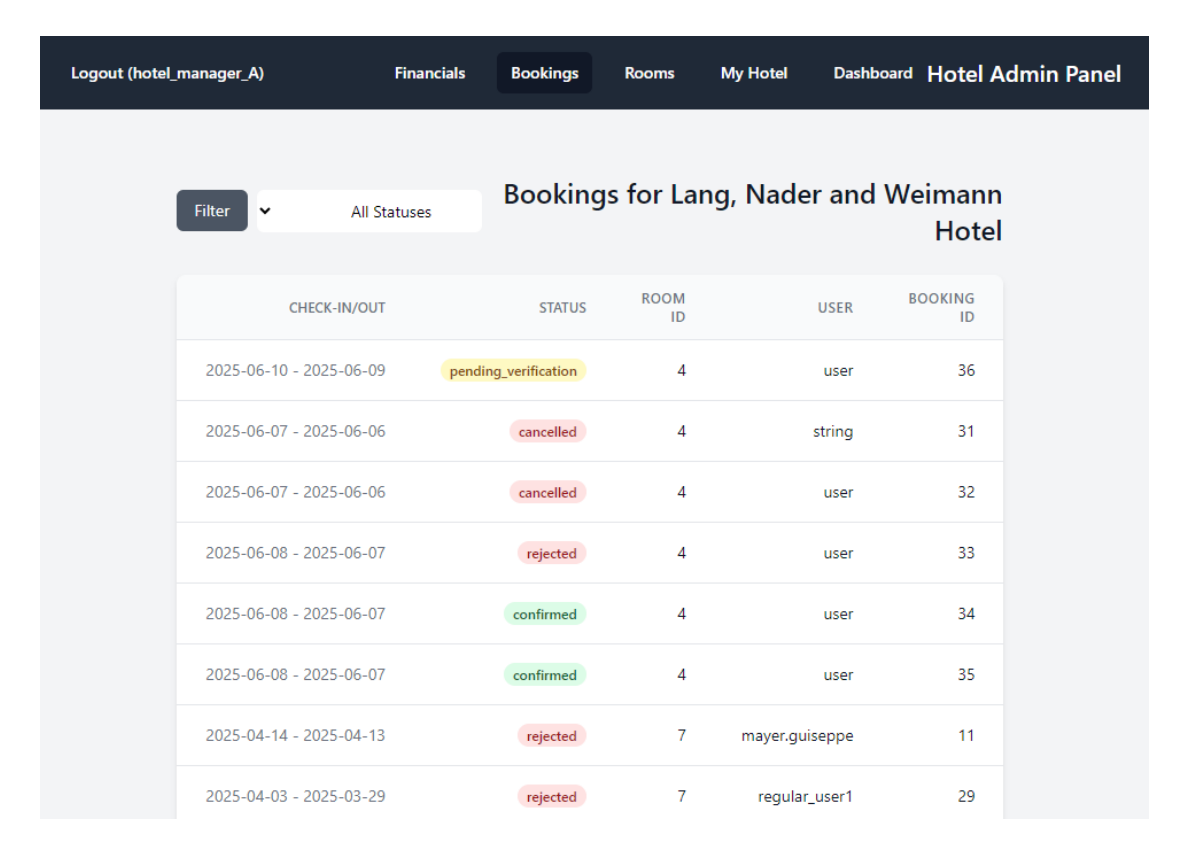Viewport: 1183px width, 856px height.
Task: Click the BOOKING ID column header
Action: coord(941,308)
